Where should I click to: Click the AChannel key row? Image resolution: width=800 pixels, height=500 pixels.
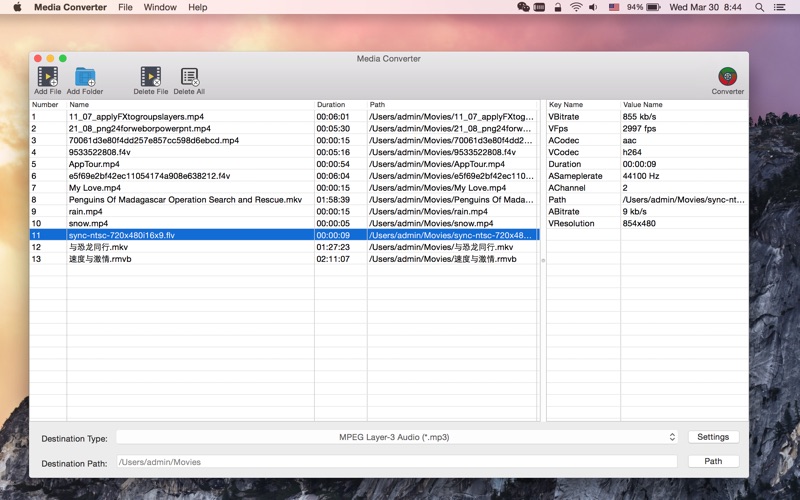pyautogui.click(x=567, y=188)
